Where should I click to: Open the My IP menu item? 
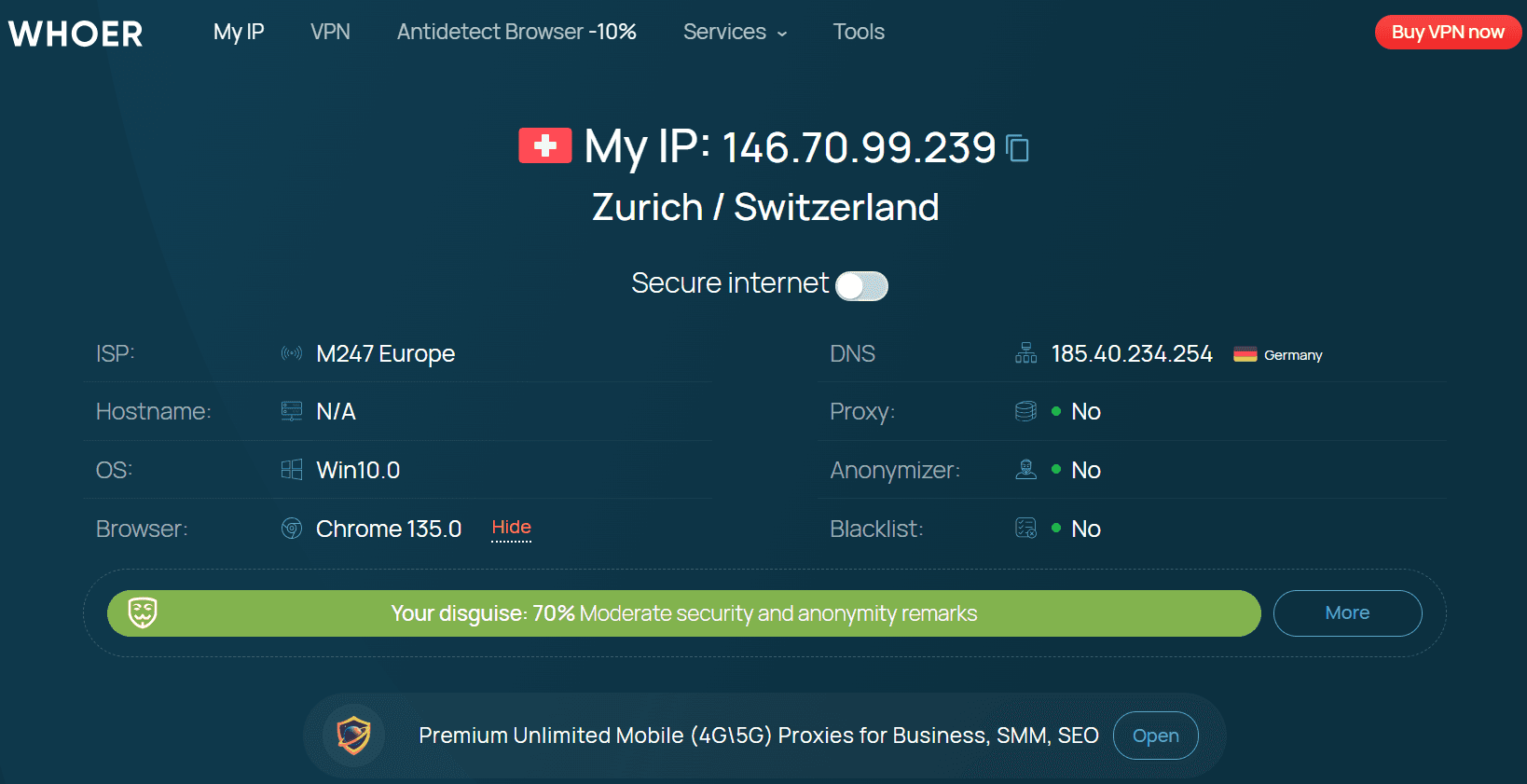239,32
